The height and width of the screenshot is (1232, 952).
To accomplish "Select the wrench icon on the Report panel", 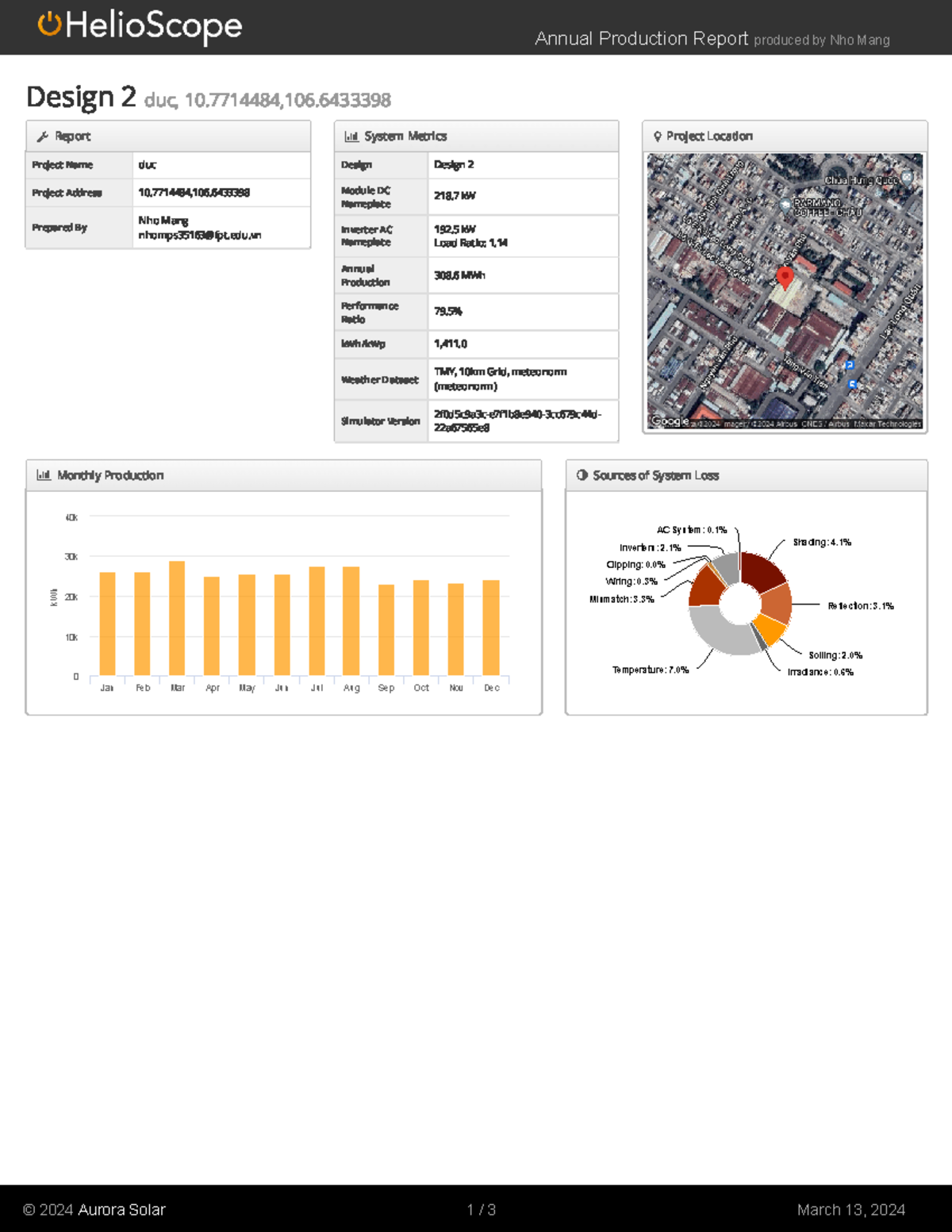I will point(44,136).
